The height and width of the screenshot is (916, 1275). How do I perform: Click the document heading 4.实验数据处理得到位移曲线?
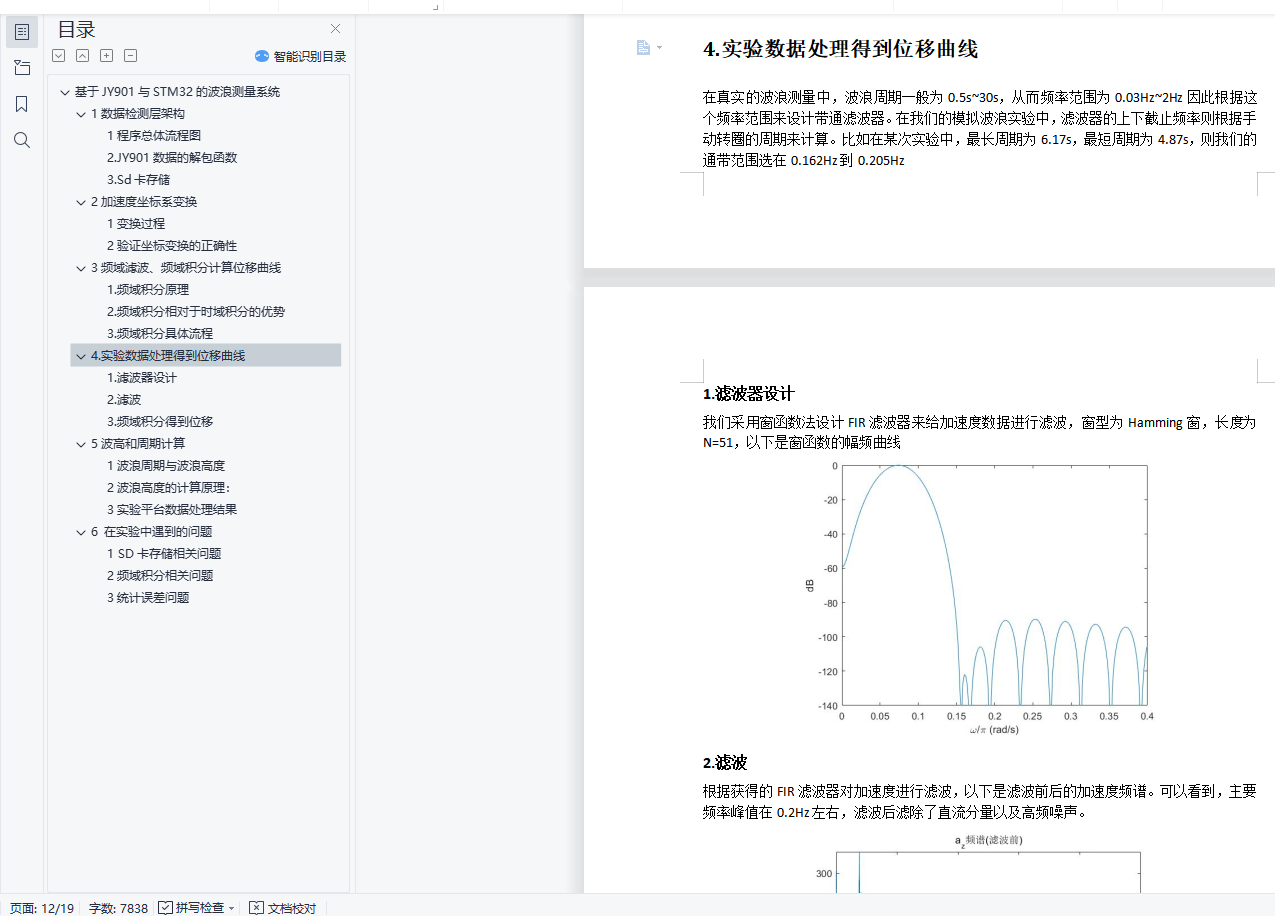840,49
